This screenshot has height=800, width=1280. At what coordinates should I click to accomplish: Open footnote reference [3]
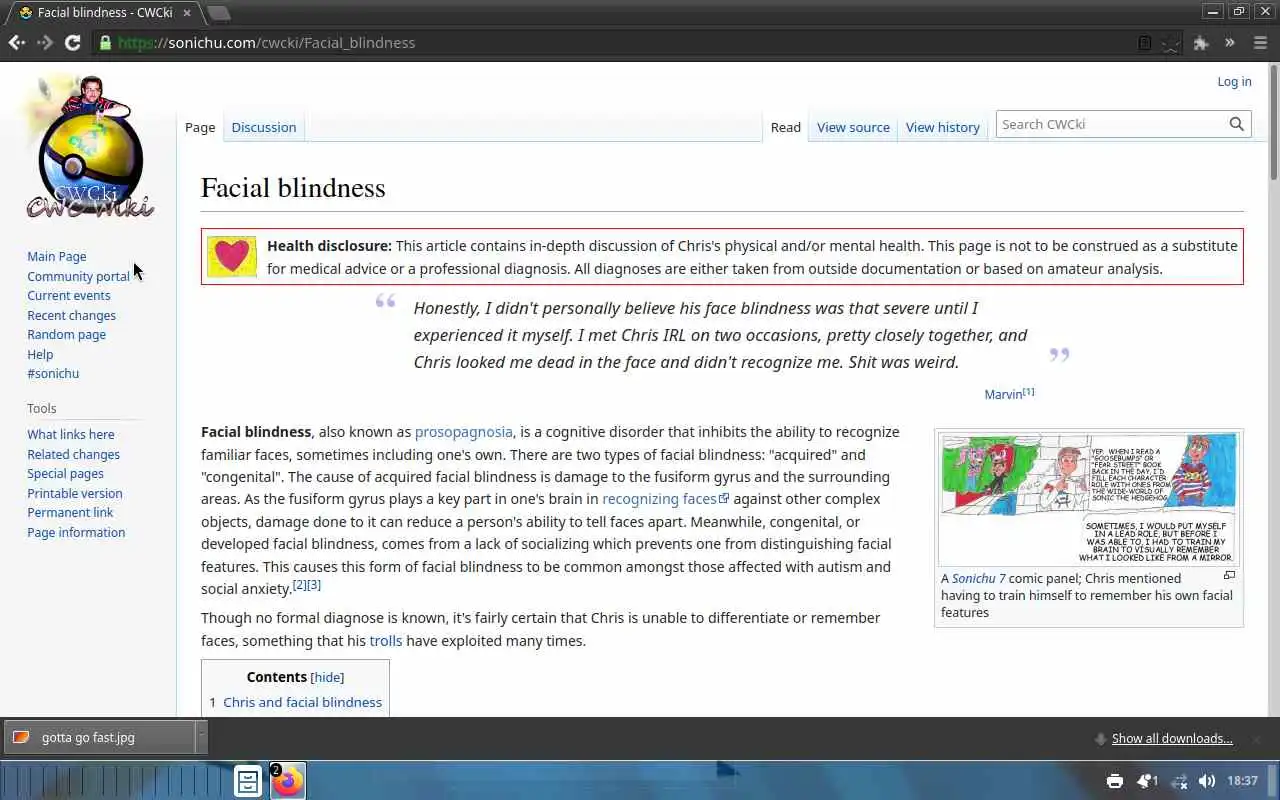click(314, 585)
